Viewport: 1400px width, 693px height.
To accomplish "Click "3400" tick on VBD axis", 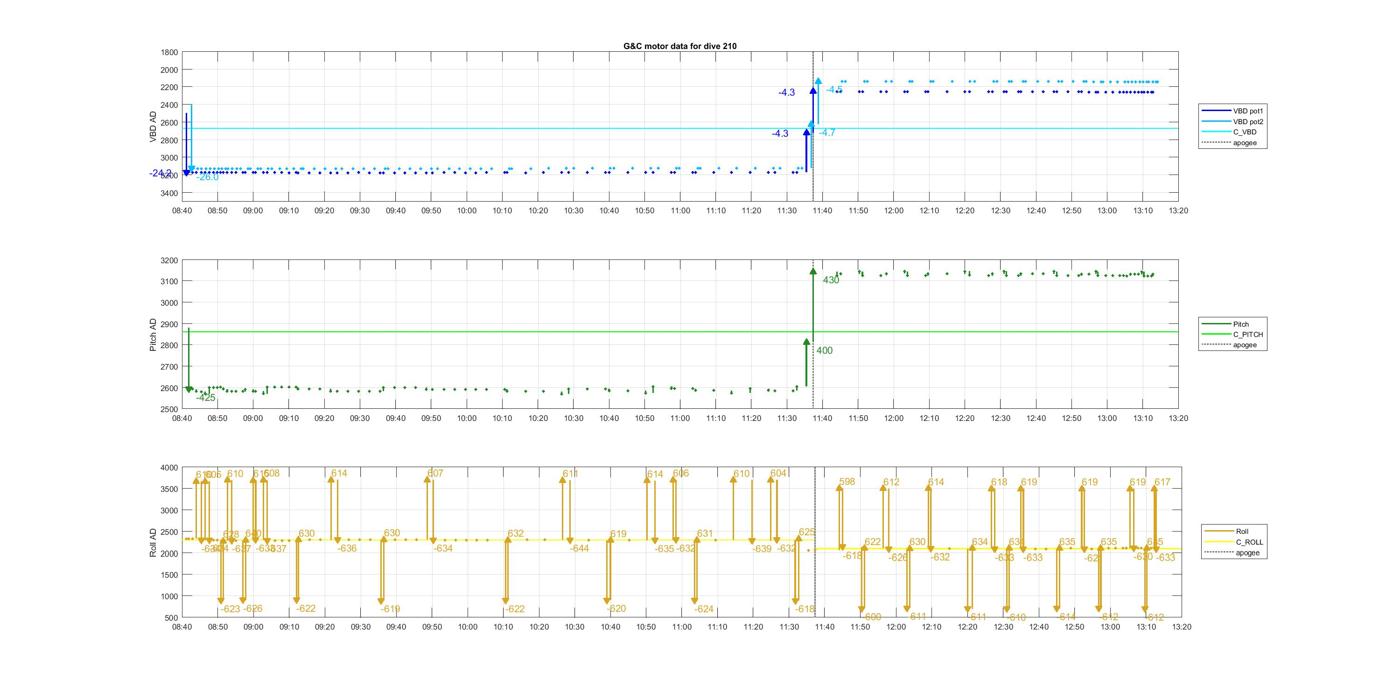I will [169, 193].
